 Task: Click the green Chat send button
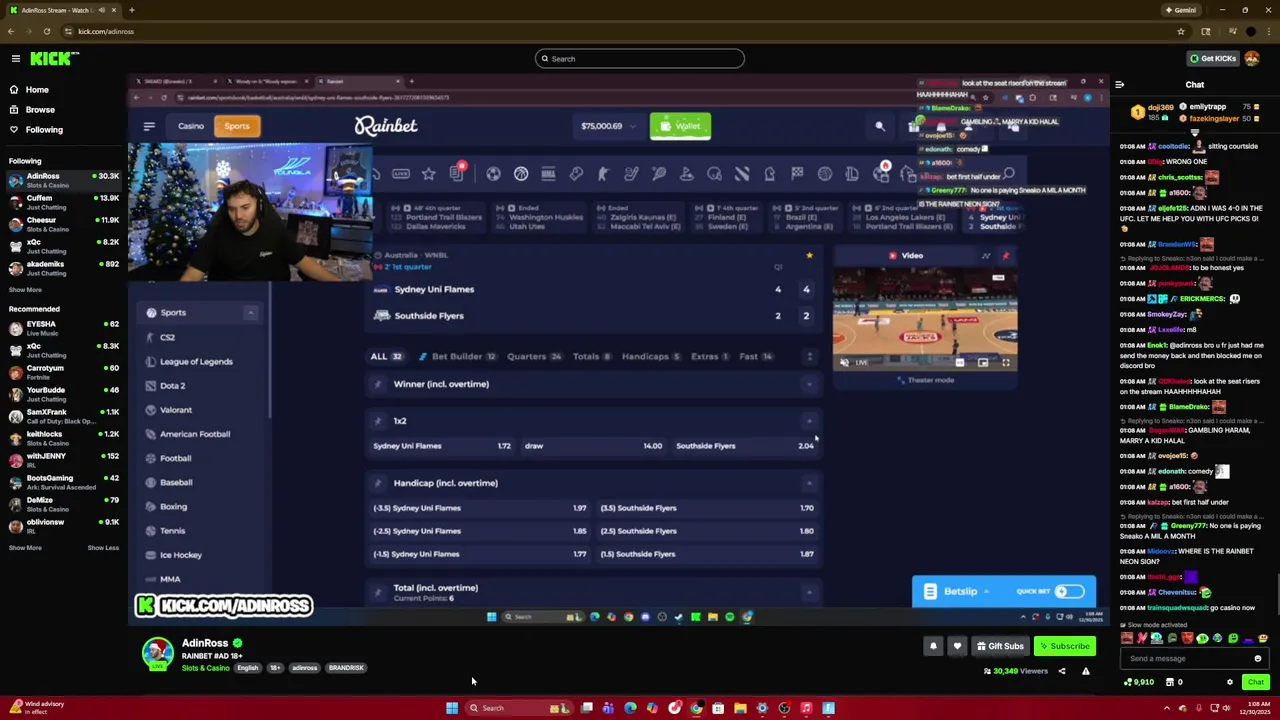(1255, 683)
